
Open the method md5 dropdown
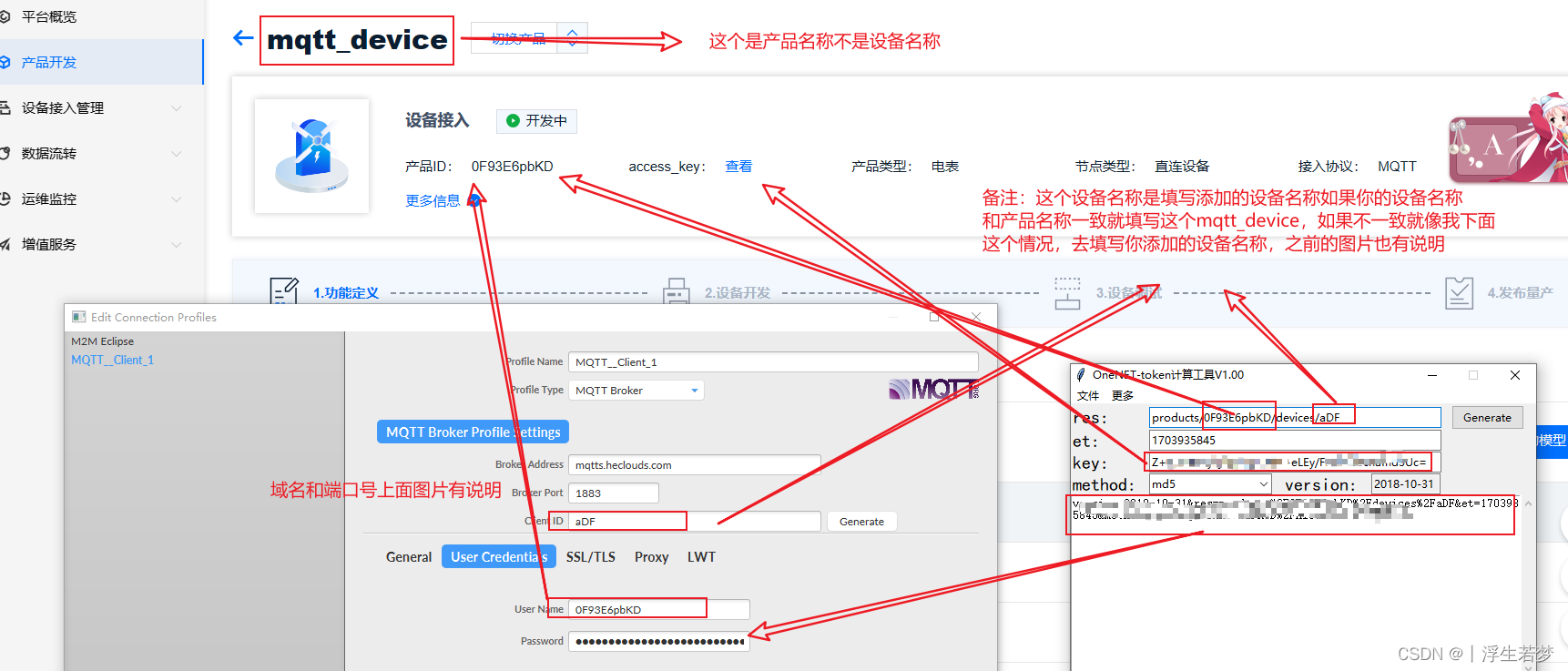pyautogui.click(x=1210, y=483)
